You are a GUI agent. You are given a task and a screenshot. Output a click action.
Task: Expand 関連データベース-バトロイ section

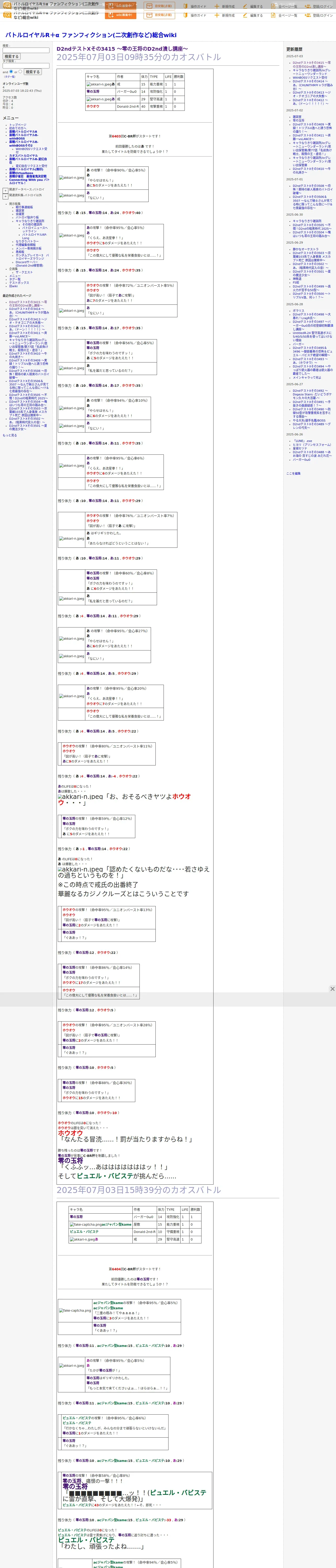tap(5, 191)
